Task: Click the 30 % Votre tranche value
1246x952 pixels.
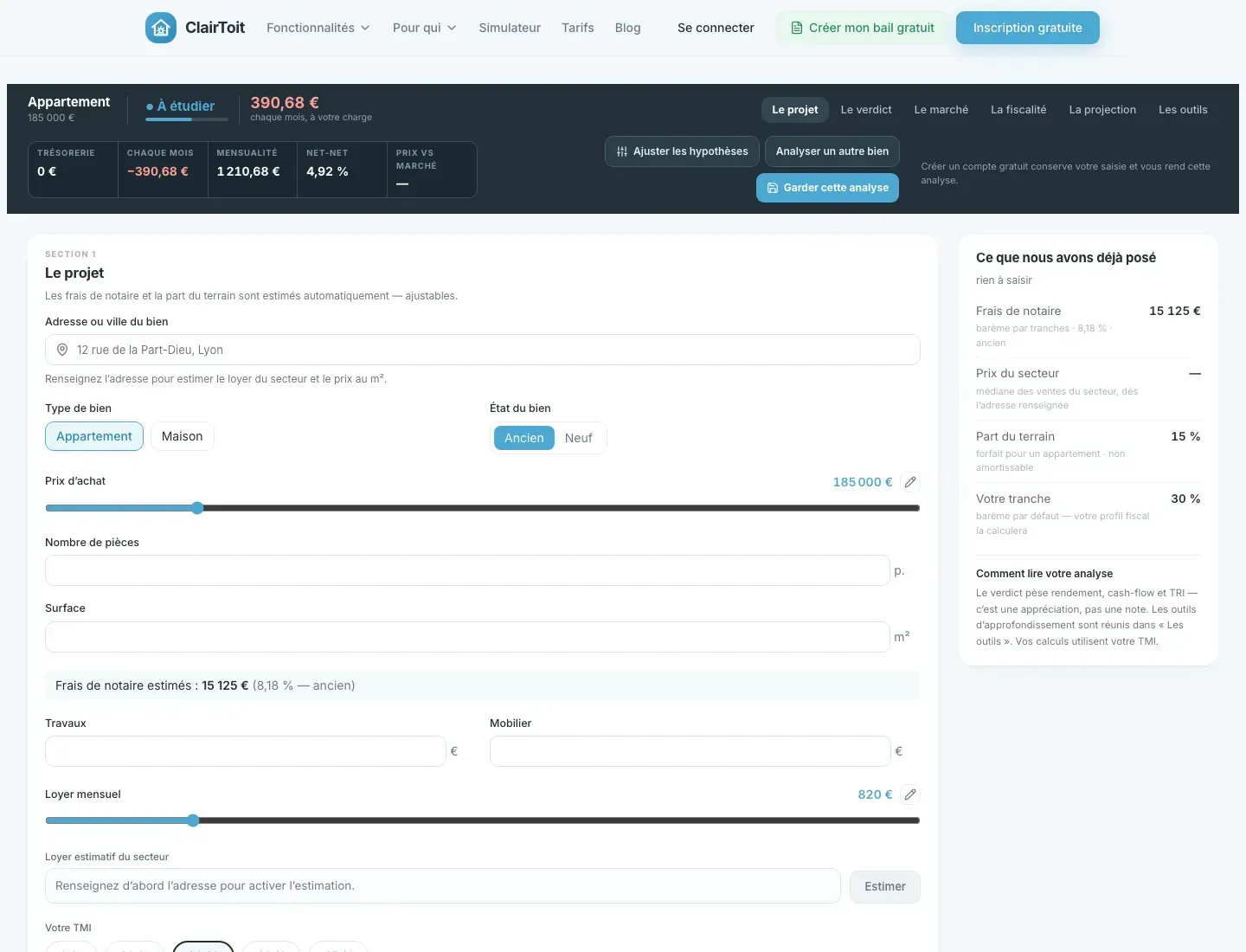Action: click(1185, 499)
